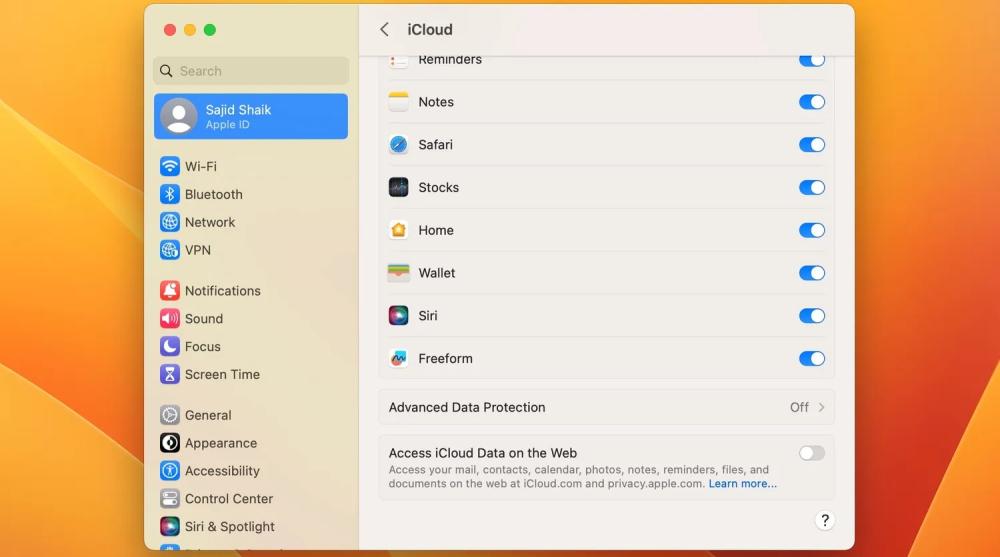
Task: Go back using the back chevron
Action: (x=384, y=29)
